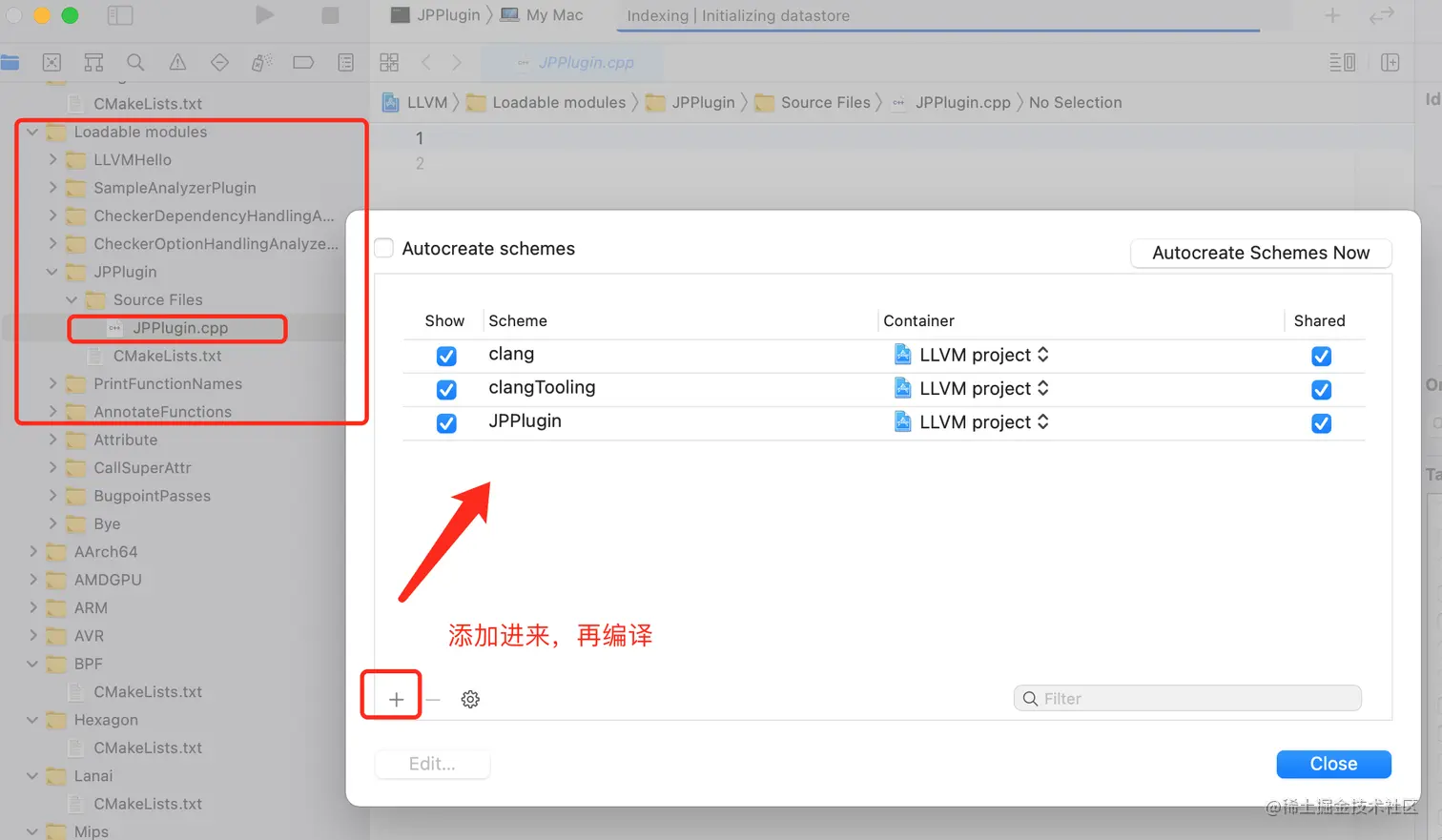Click the Edit... button
The image size is (1442, 840).
point(432,764)
